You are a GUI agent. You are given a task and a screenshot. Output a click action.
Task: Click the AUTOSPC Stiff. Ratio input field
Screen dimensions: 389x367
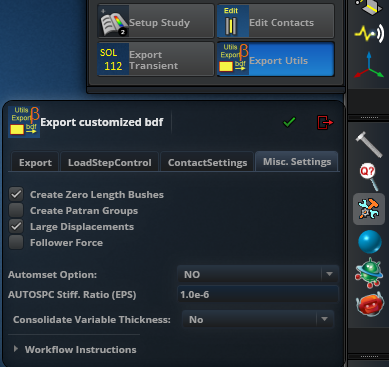(x=258, y=294)
